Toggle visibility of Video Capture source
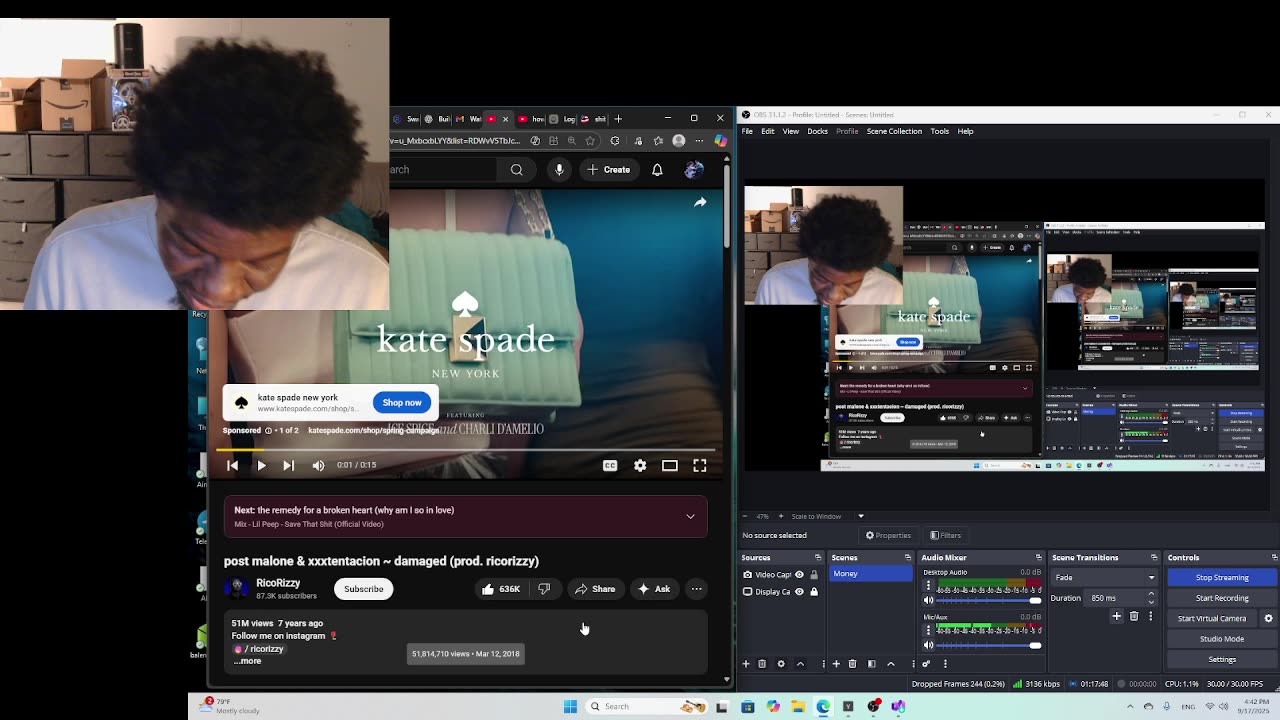The height and width of the screenshot is (720, 1280). pyautogui.click(x=799, y=575)
